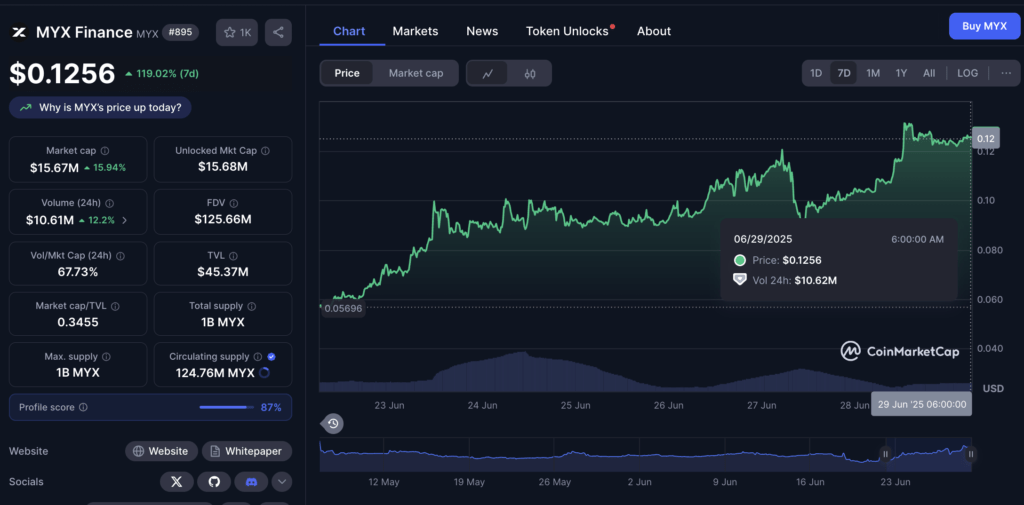Screen dimensions: 1024x505
Task: Click the #895 rank badge
Action: (180, 32)
